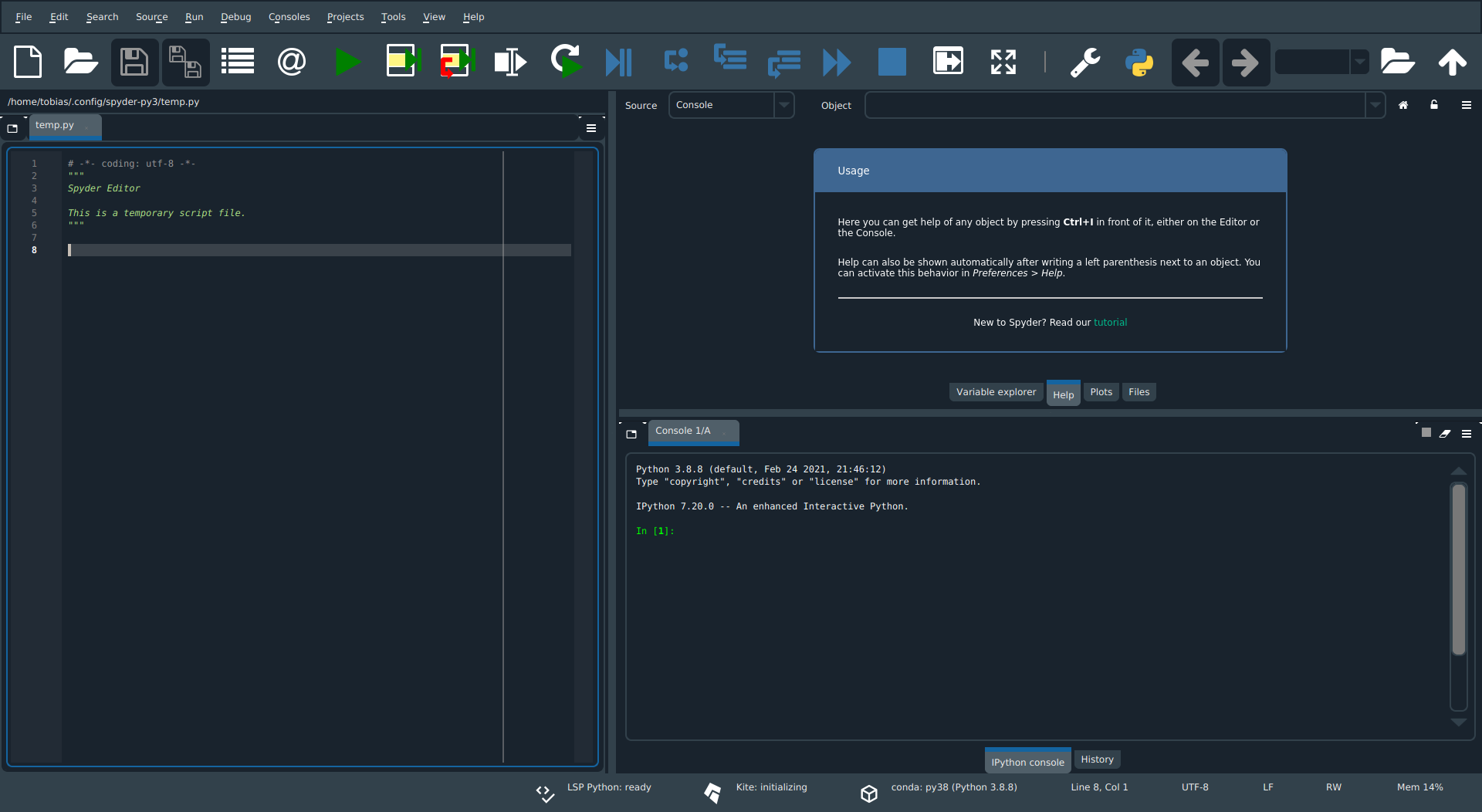Open Help pane options hamburger menu

pyautogui.click(x=1467, y=105)
